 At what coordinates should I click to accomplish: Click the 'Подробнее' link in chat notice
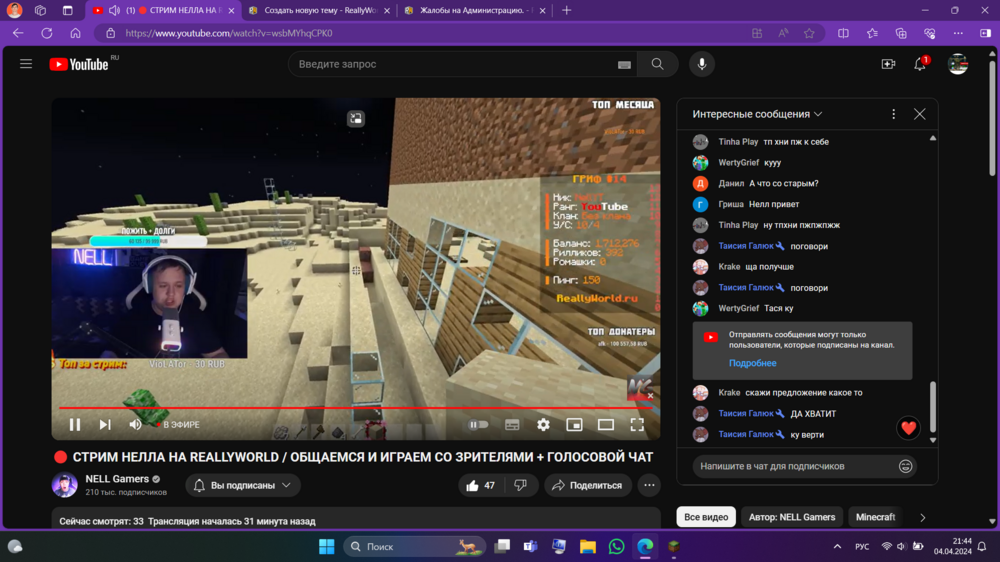click(x=753, y=363)
